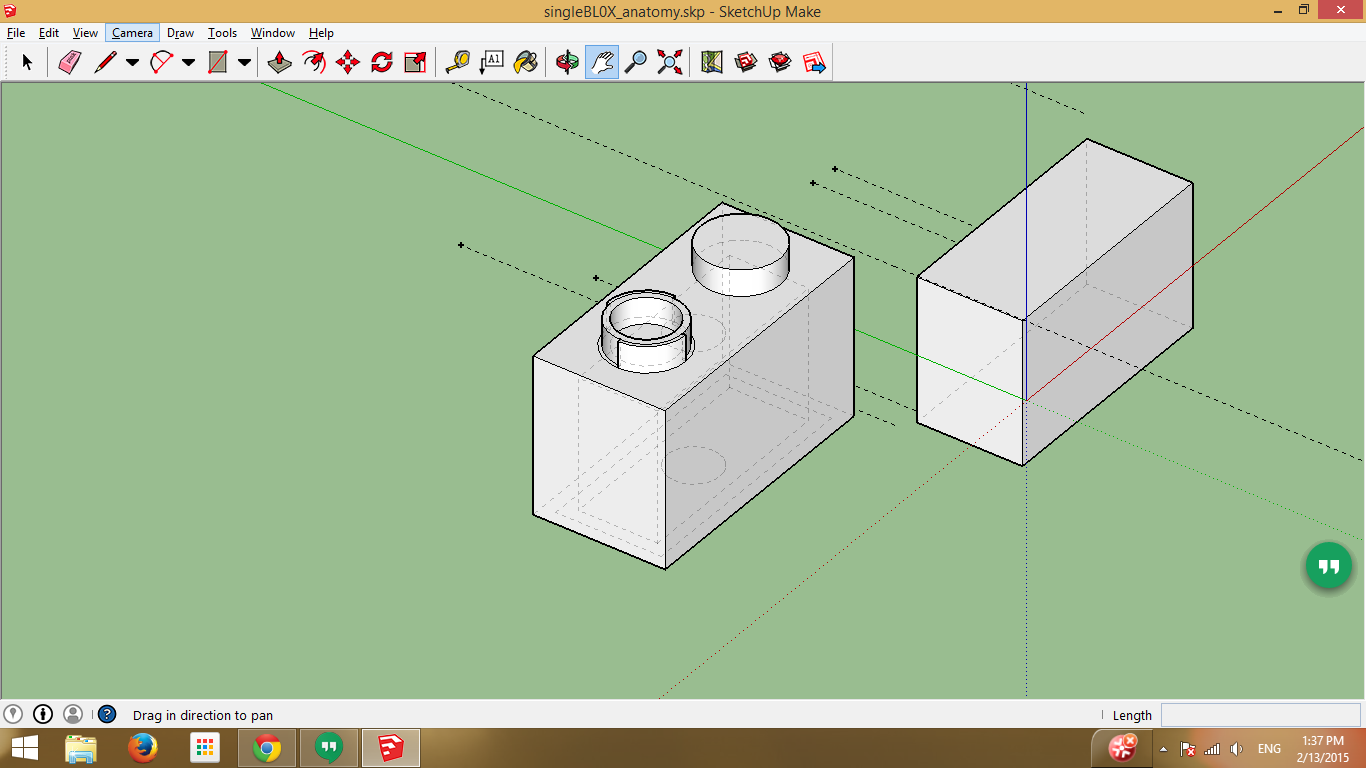This screenshot has height=768, width=1366.
Task: Activate the Eraser tool
Action: click(70, 61)
